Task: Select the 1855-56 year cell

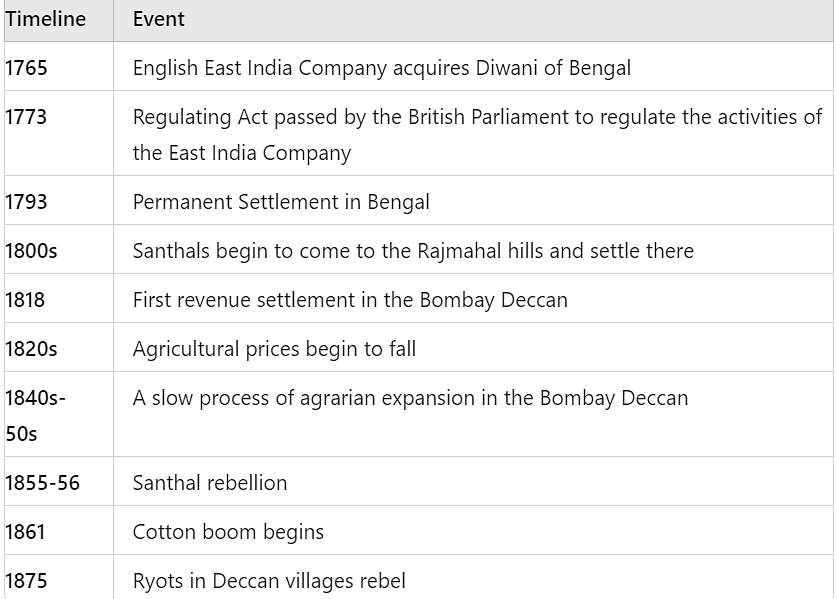Action: (x=43, y=483)
